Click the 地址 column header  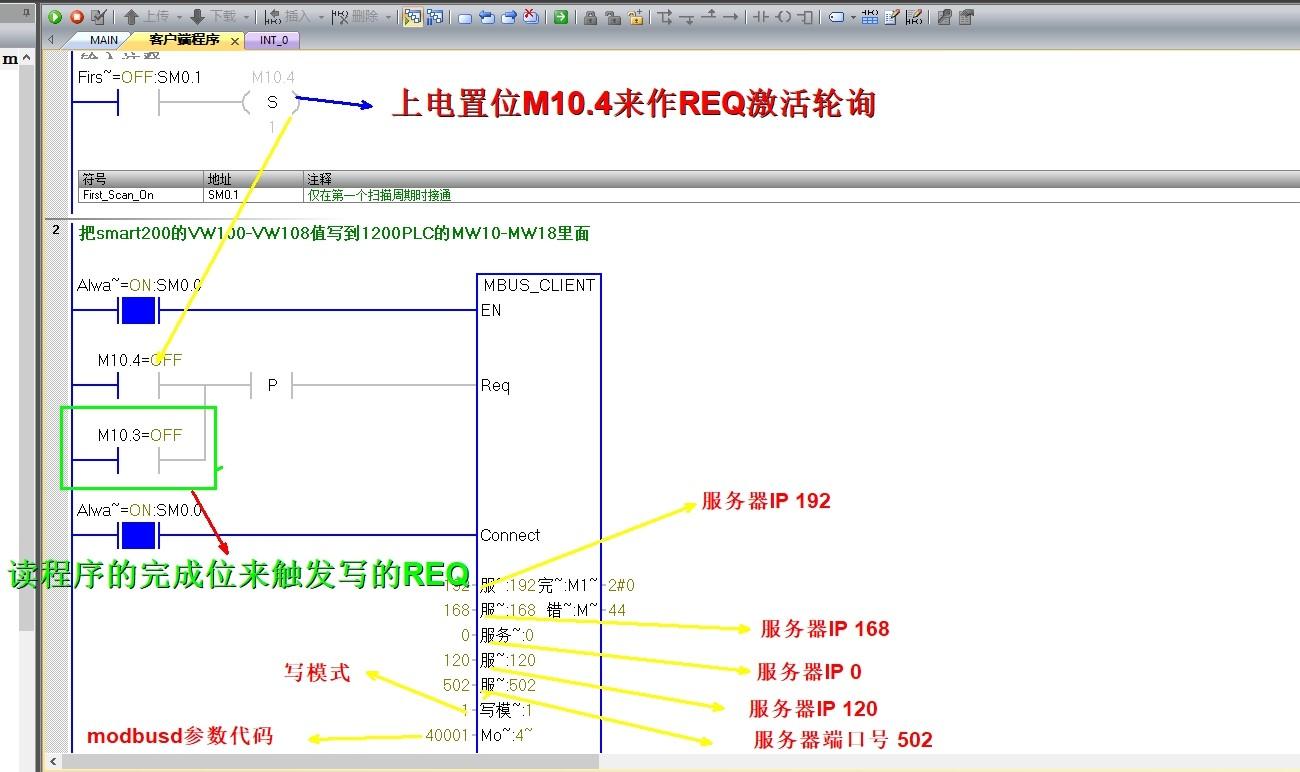(x=254, y=179)
